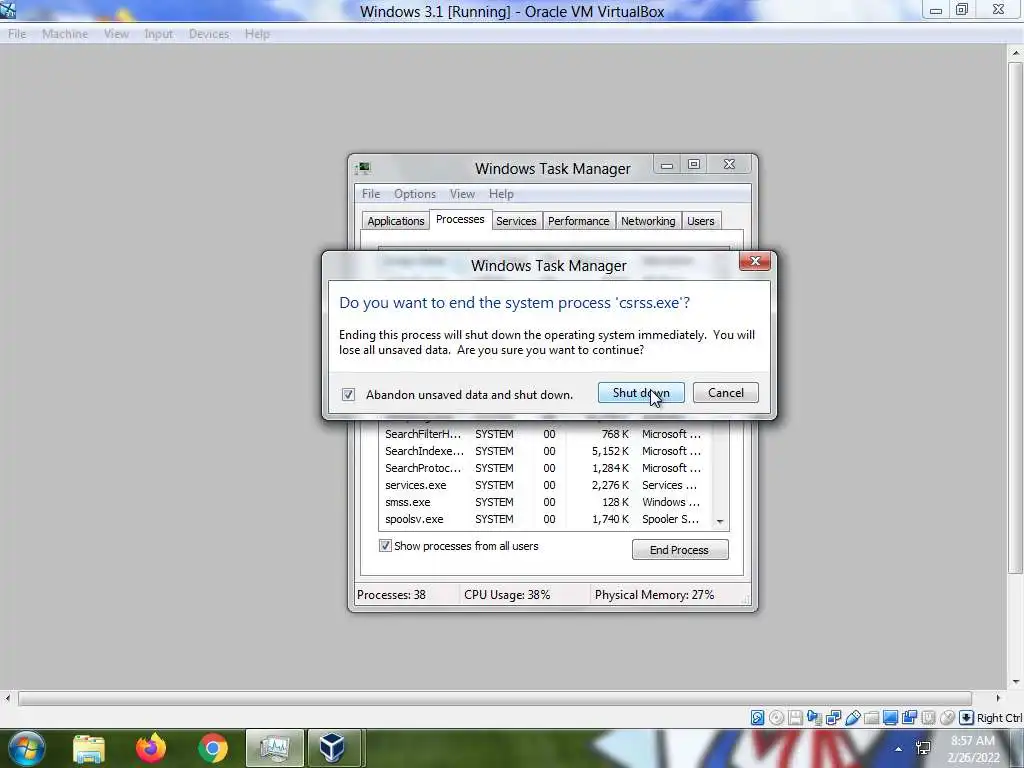Viewport: 1024px width, 768px height.
Task: Show hidden tray icons arrow
Action: (899, 749)
